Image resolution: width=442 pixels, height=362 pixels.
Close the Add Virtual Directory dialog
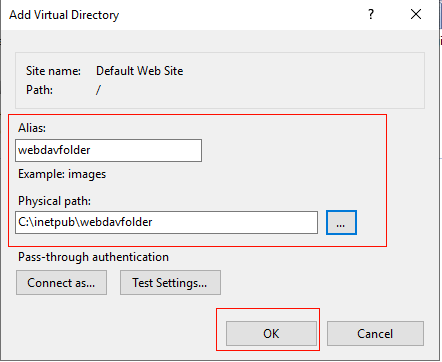coord(416,14)
